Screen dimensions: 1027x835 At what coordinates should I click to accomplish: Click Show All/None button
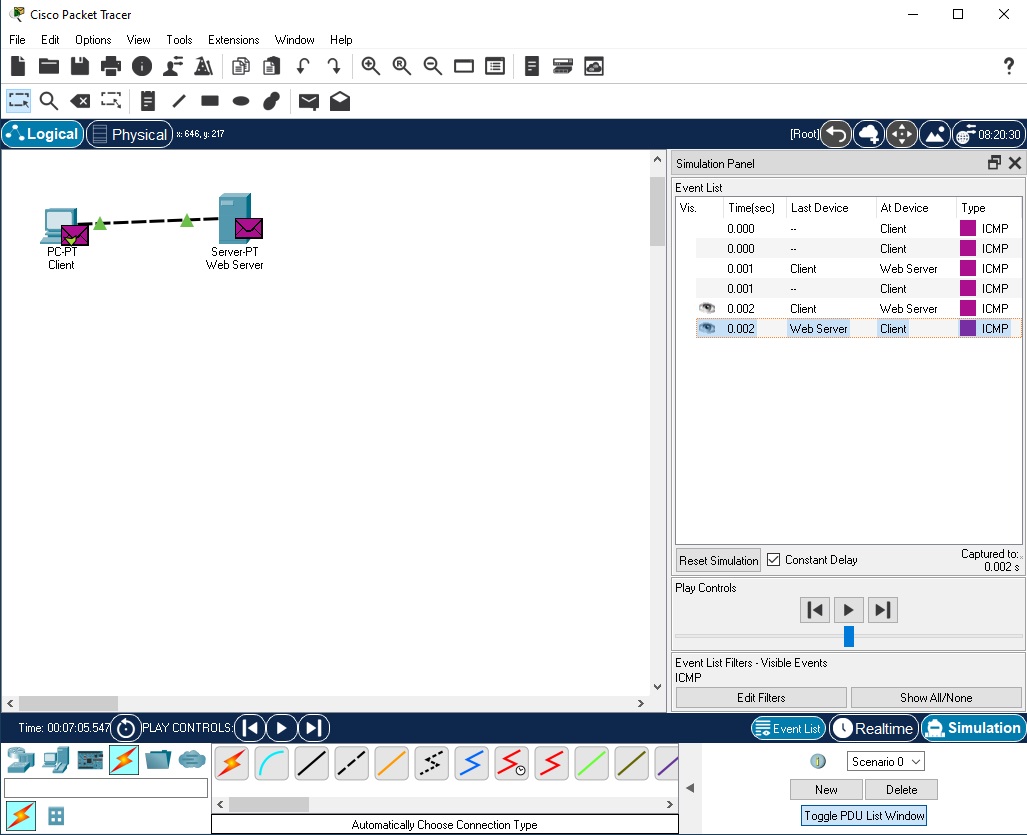point(936,697)
